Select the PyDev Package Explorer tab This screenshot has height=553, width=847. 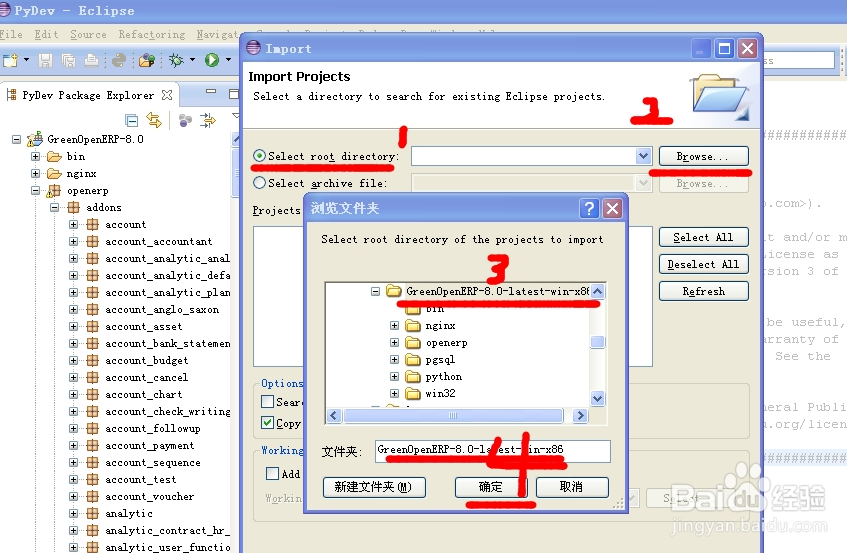pos(88,95)
